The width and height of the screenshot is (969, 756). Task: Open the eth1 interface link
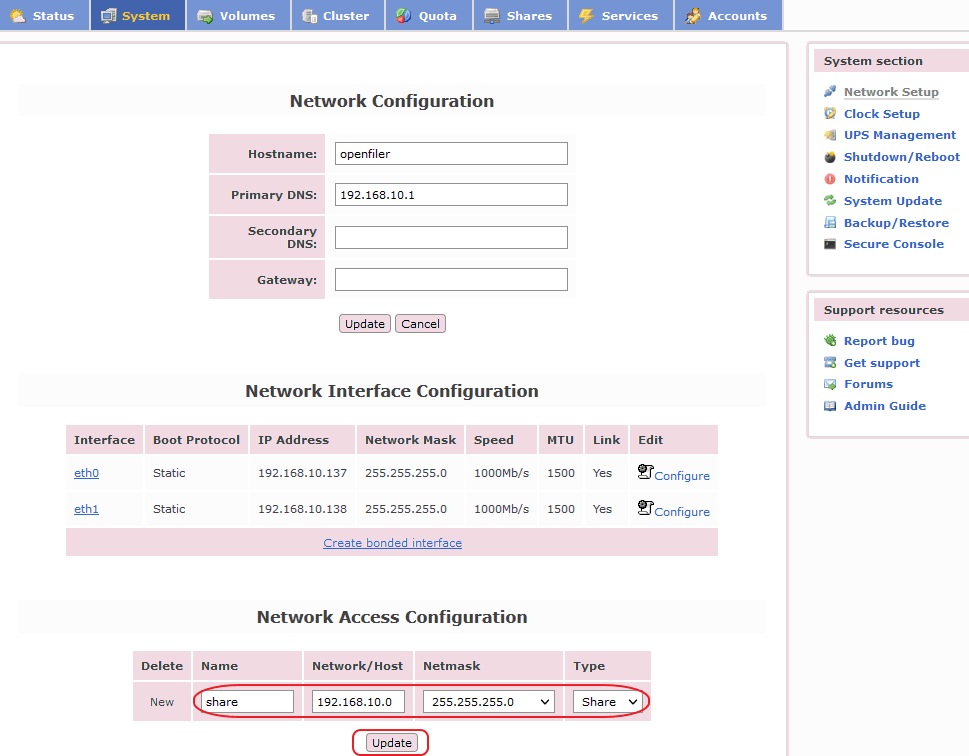(x=86, y=509)
